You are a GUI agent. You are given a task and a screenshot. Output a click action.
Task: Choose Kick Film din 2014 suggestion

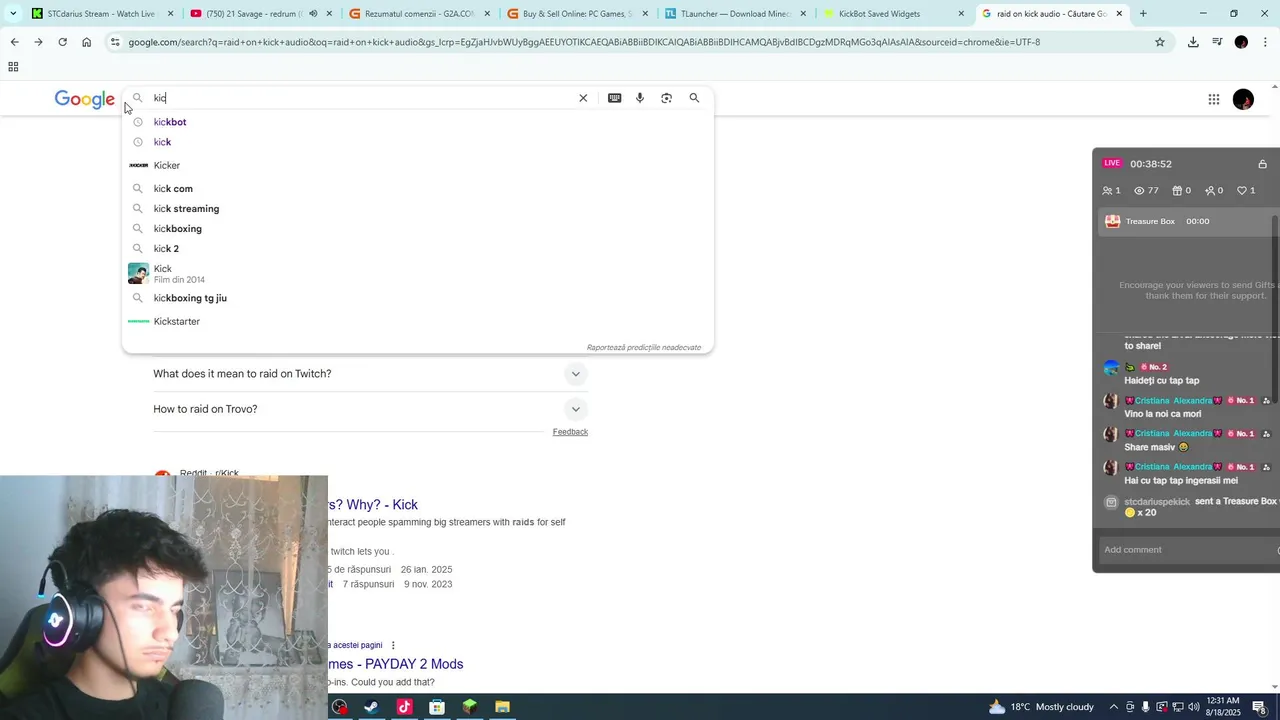(418, 273)
